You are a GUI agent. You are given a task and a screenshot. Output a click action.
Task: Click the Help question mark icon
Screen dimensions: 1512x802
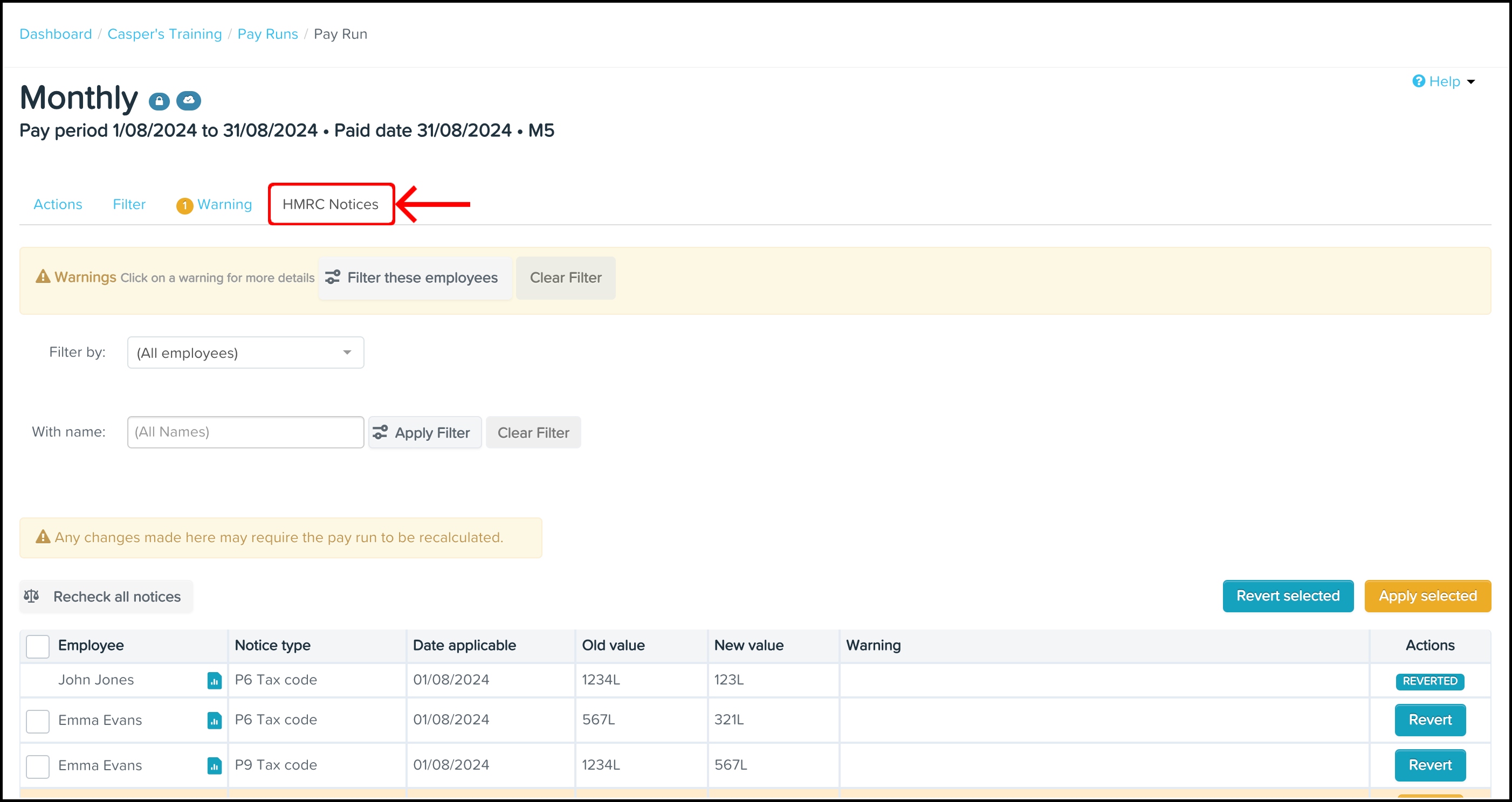tap(1419, 81)
